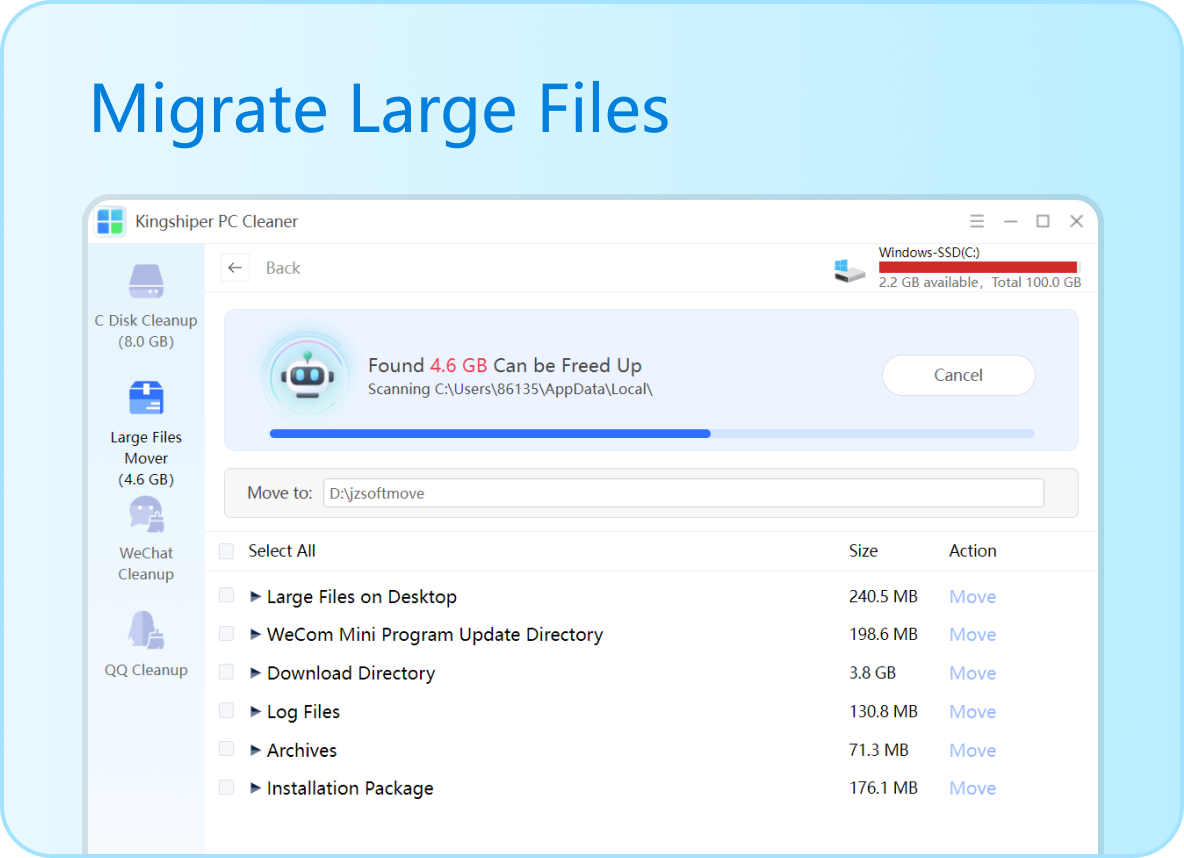Open the QQ Cleanup icon
The width and height of the screenshot is (1184, 858).
tap(146, 630)
